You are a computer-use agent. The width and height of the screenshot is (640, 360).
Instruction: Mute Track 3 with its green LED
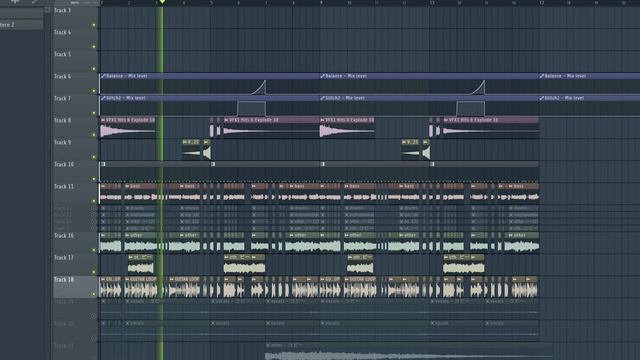click(x=94, y=25)
